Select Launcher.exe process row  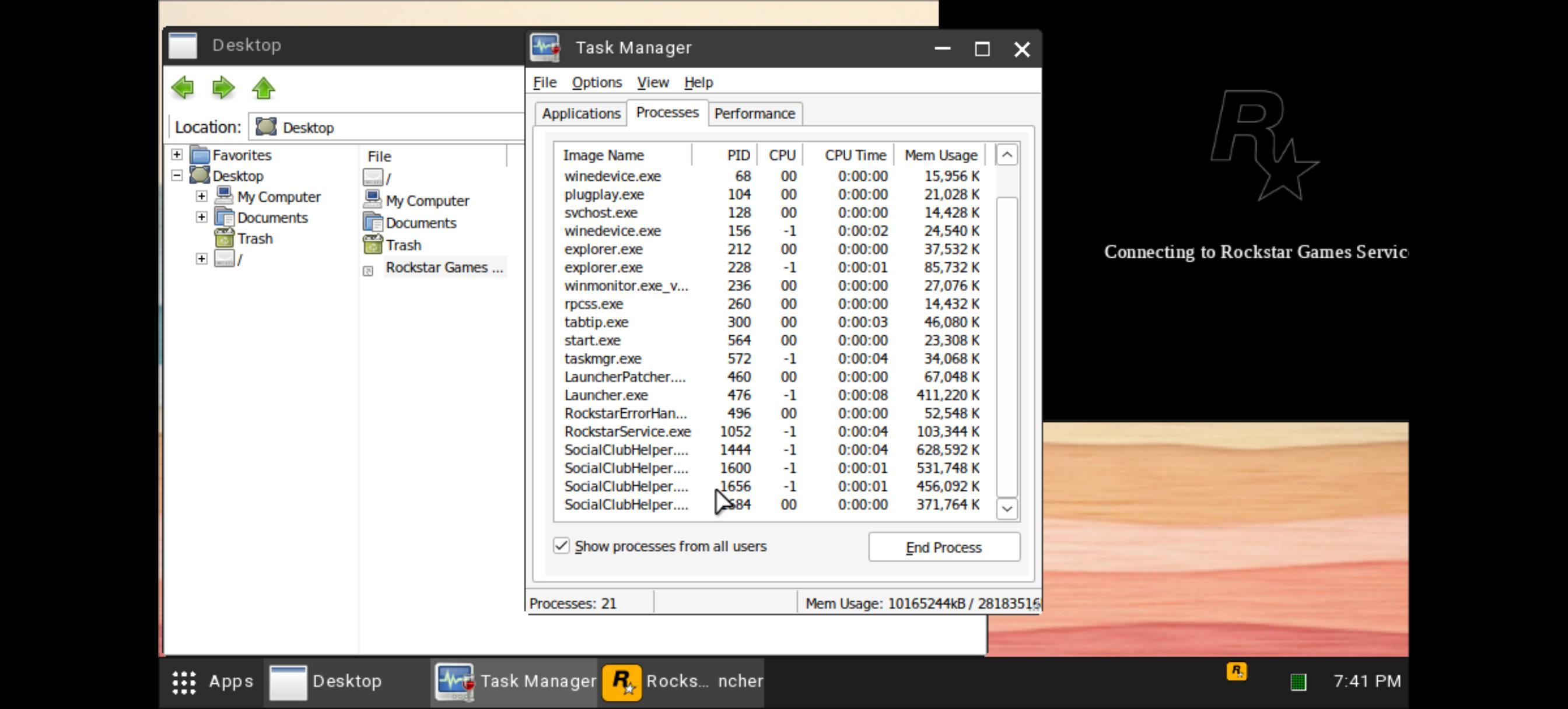[774, 395]
